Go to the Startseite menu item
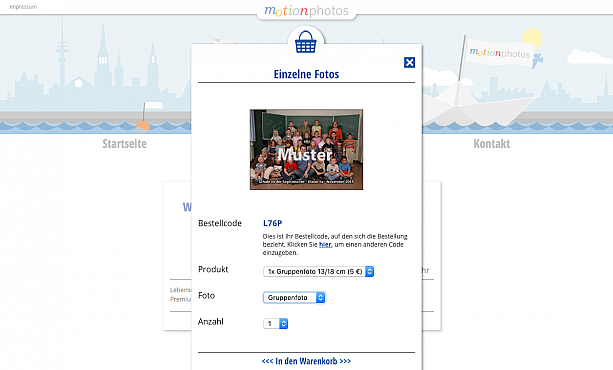This screenshot has width=613, height=370. [x=124, y=144]
